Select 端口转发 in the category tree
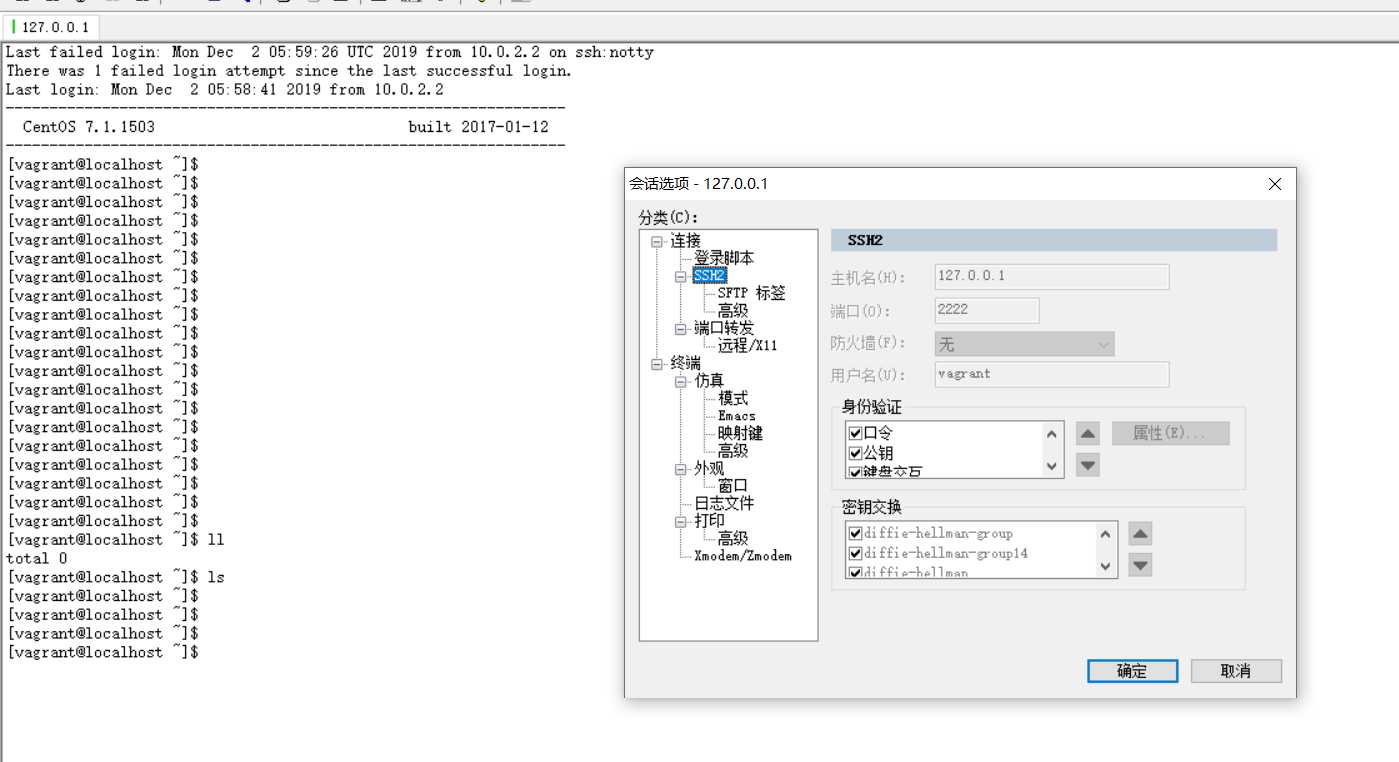1399x762 pixels. [724, 328]
